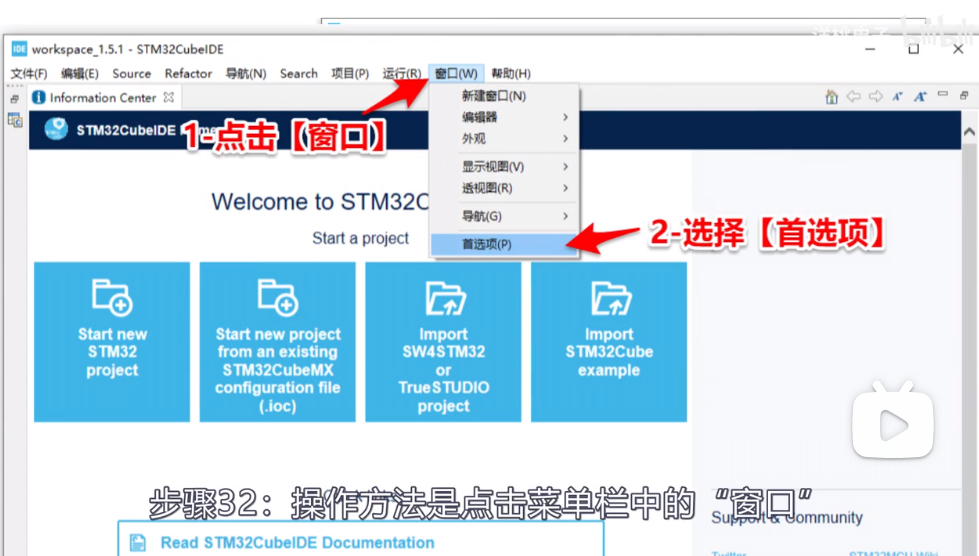
Task: Click Start new STM32 project tile
Action: pos(112,342)
